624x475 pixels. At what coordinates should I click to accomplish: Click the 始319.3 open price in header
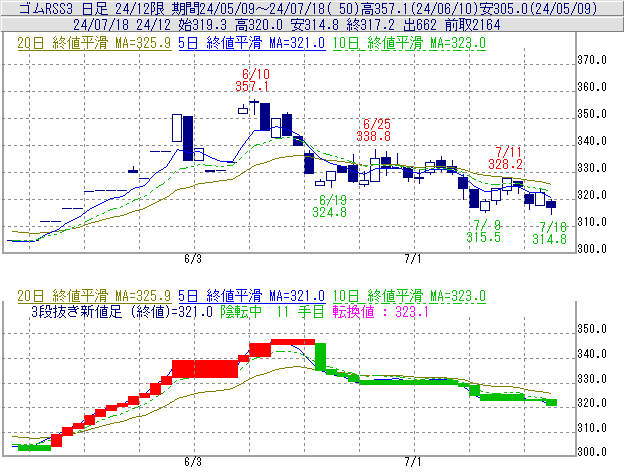(203, 25)
